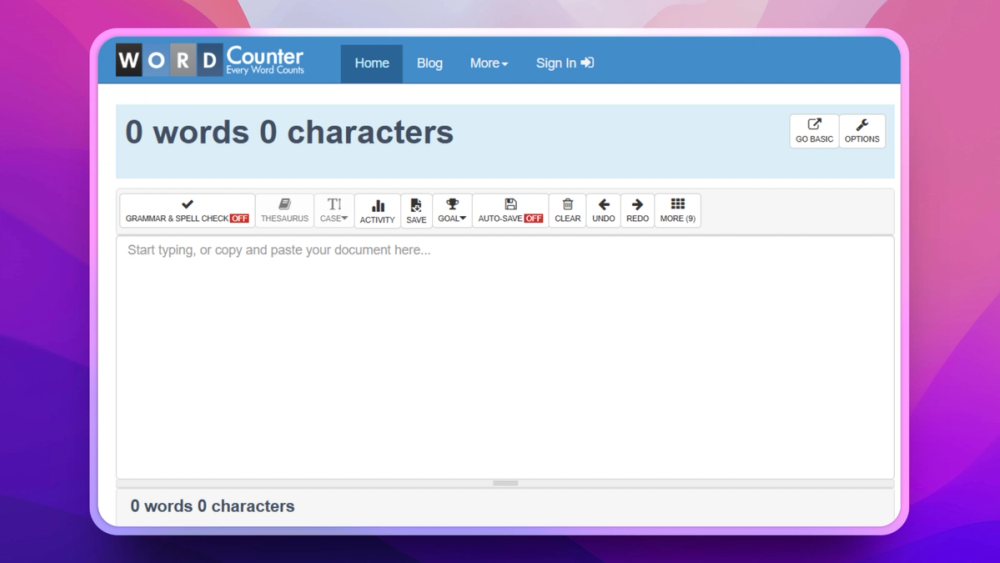Click the Redo arrow
Viewport: 1000px width, 563px height.
(637, 210)
